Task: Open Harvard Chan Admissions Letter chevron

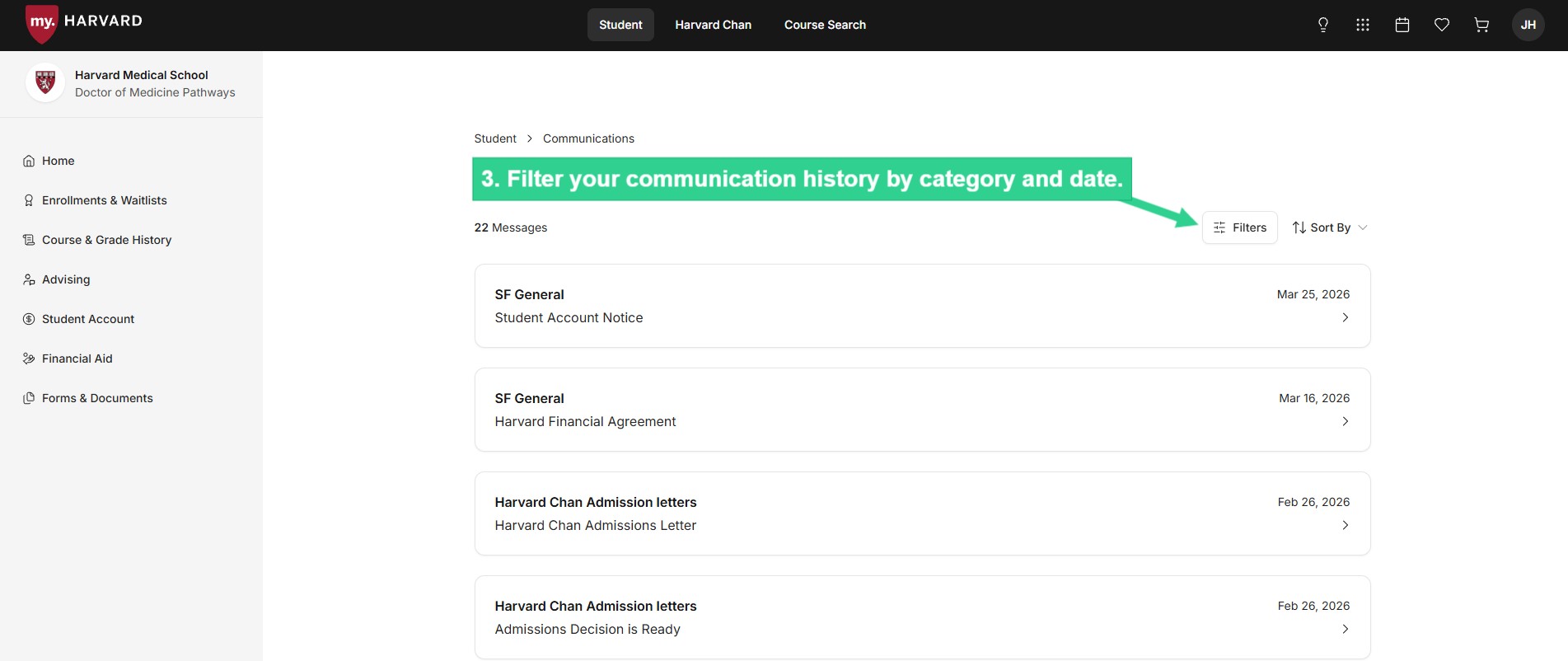Action: click(1345, 525)
